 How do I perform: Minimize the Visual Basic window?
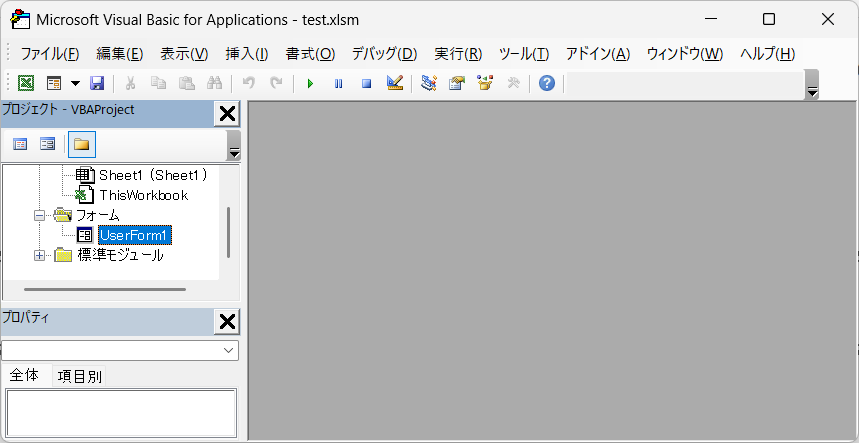tap(711, 20)
